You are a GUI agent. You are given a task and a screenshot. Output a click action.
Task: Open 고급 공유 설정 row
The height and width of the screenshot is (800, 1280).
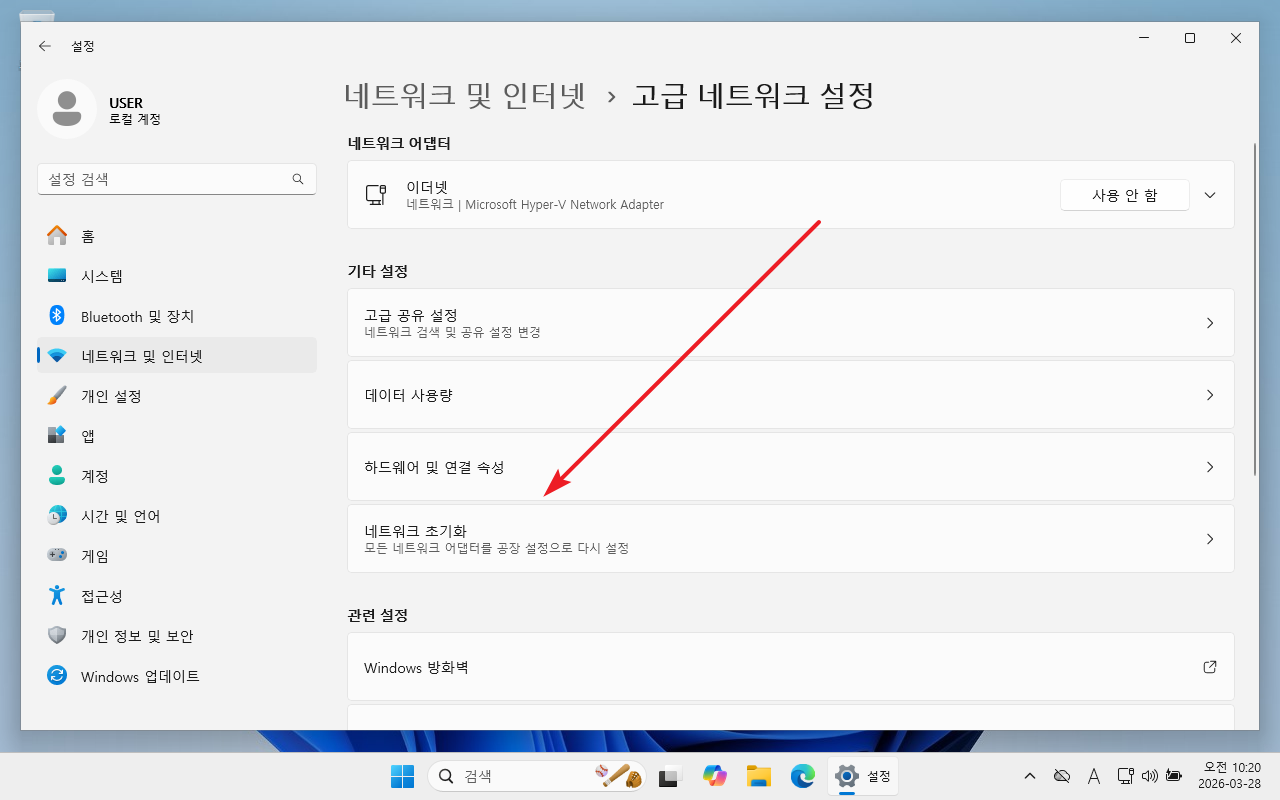[790, 323]
